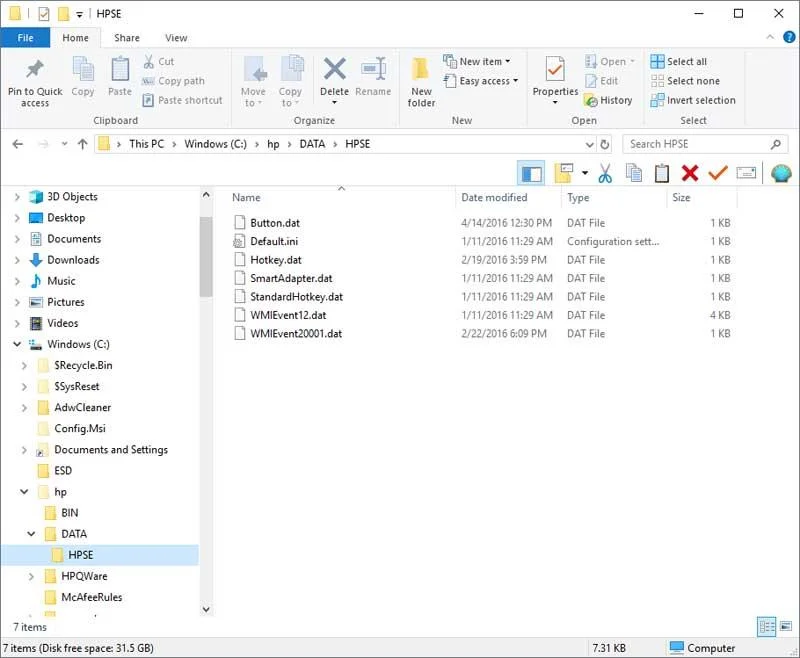This screenshot has width=800, height=658.
Task: Expand the AdwCleaner folder node
Action: coord(24,408)
